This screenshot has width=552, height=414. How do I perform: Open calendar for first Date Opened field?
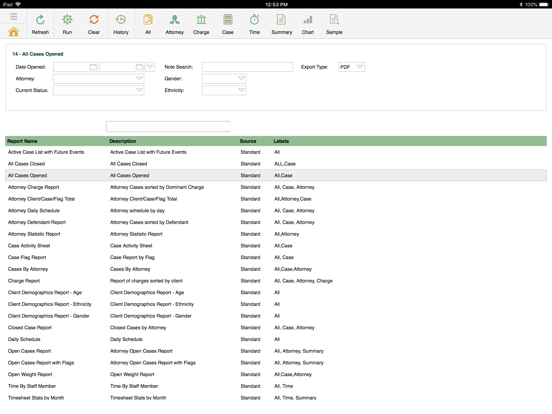click(x=93, y=67)
